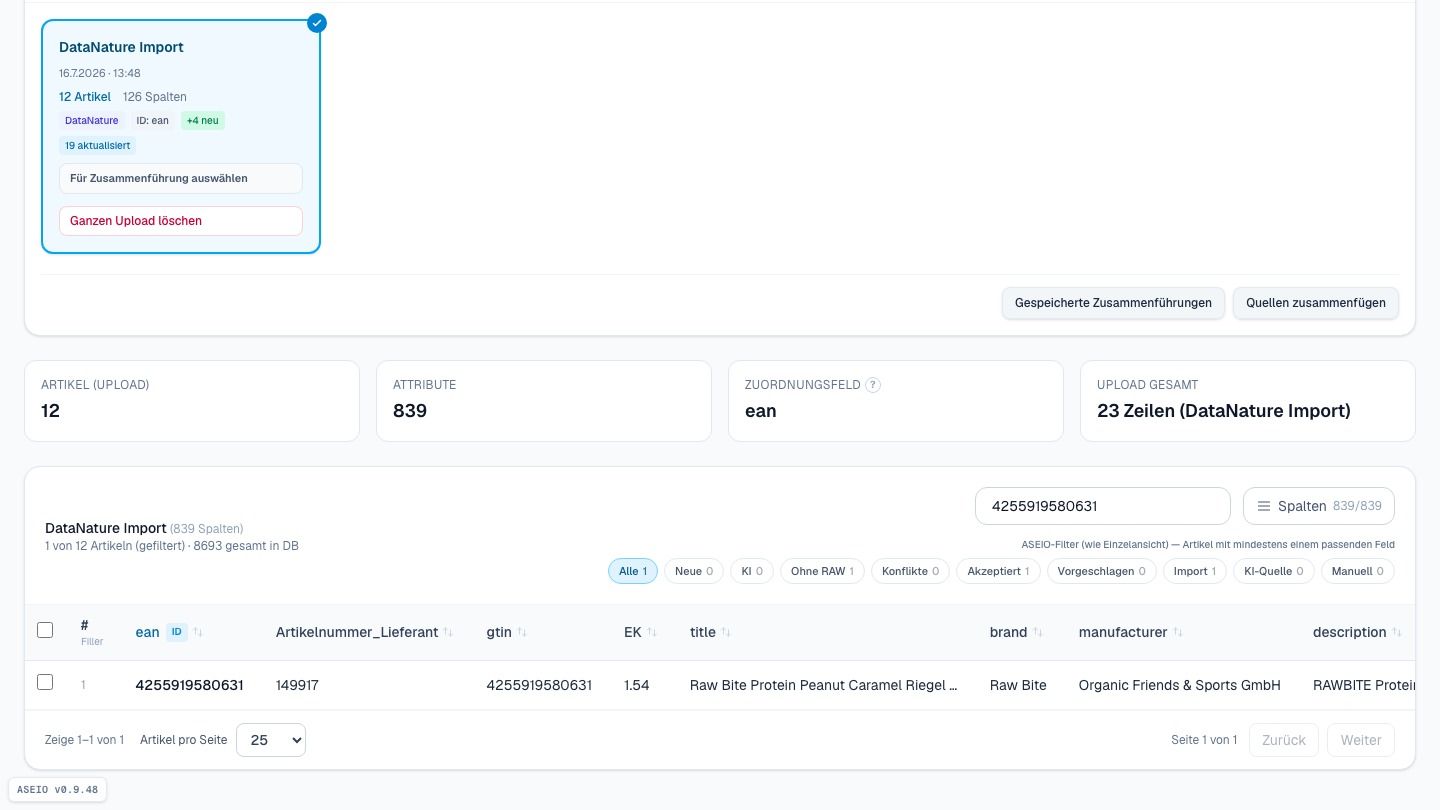Sort table by Artikelnummer_Lieferant arrows

pyautogui.click(x=448, y=632)
